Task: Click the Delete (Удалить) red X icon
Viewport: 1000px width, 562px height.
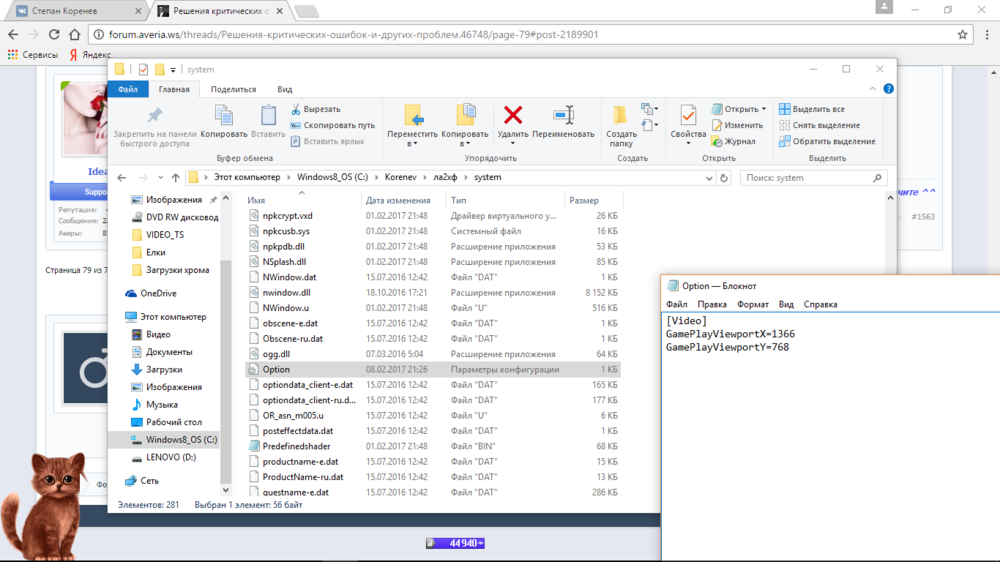Action: point(512,115)
